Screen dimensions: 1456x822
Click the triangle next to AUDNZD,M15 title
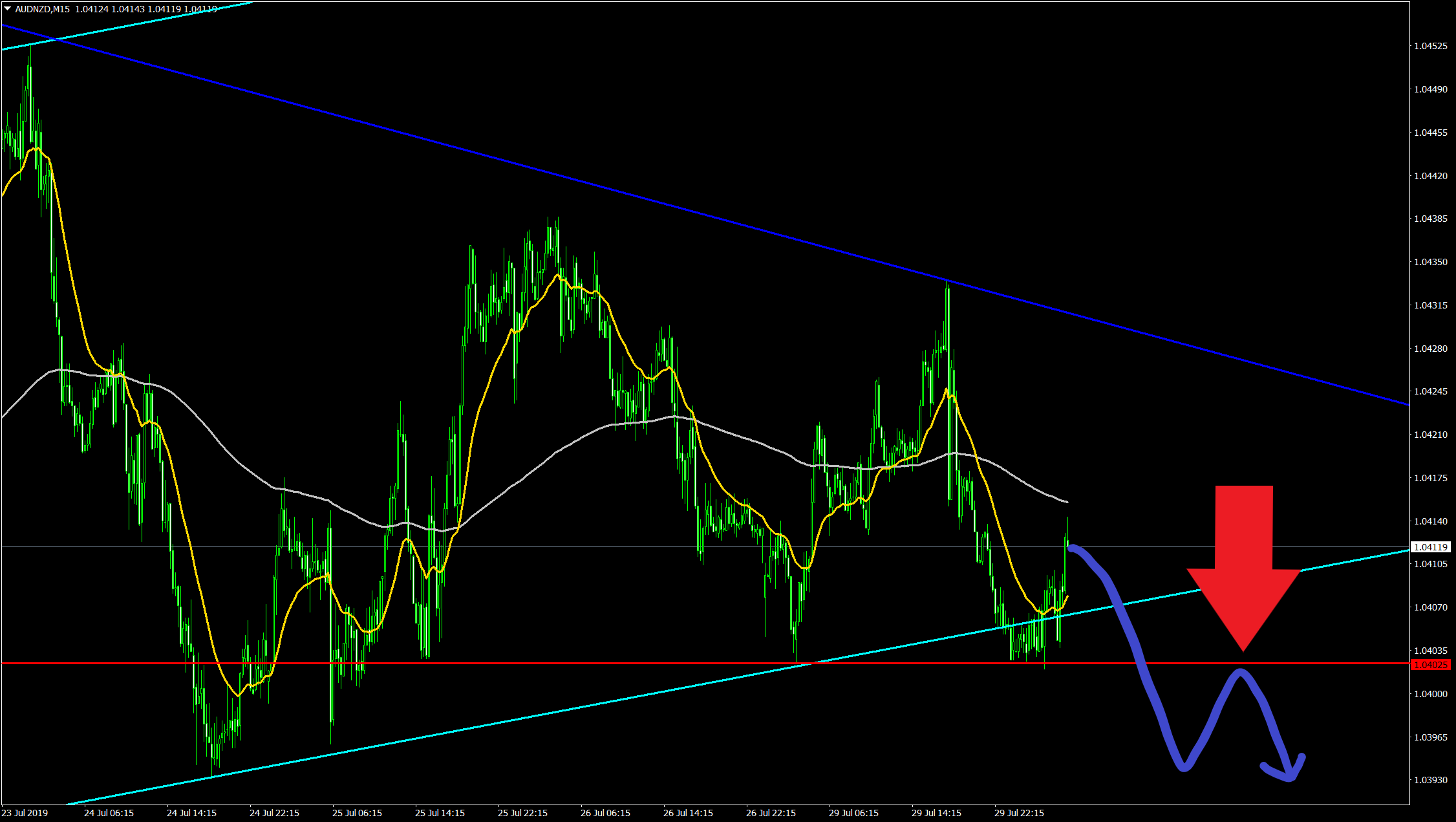(7, 8)
